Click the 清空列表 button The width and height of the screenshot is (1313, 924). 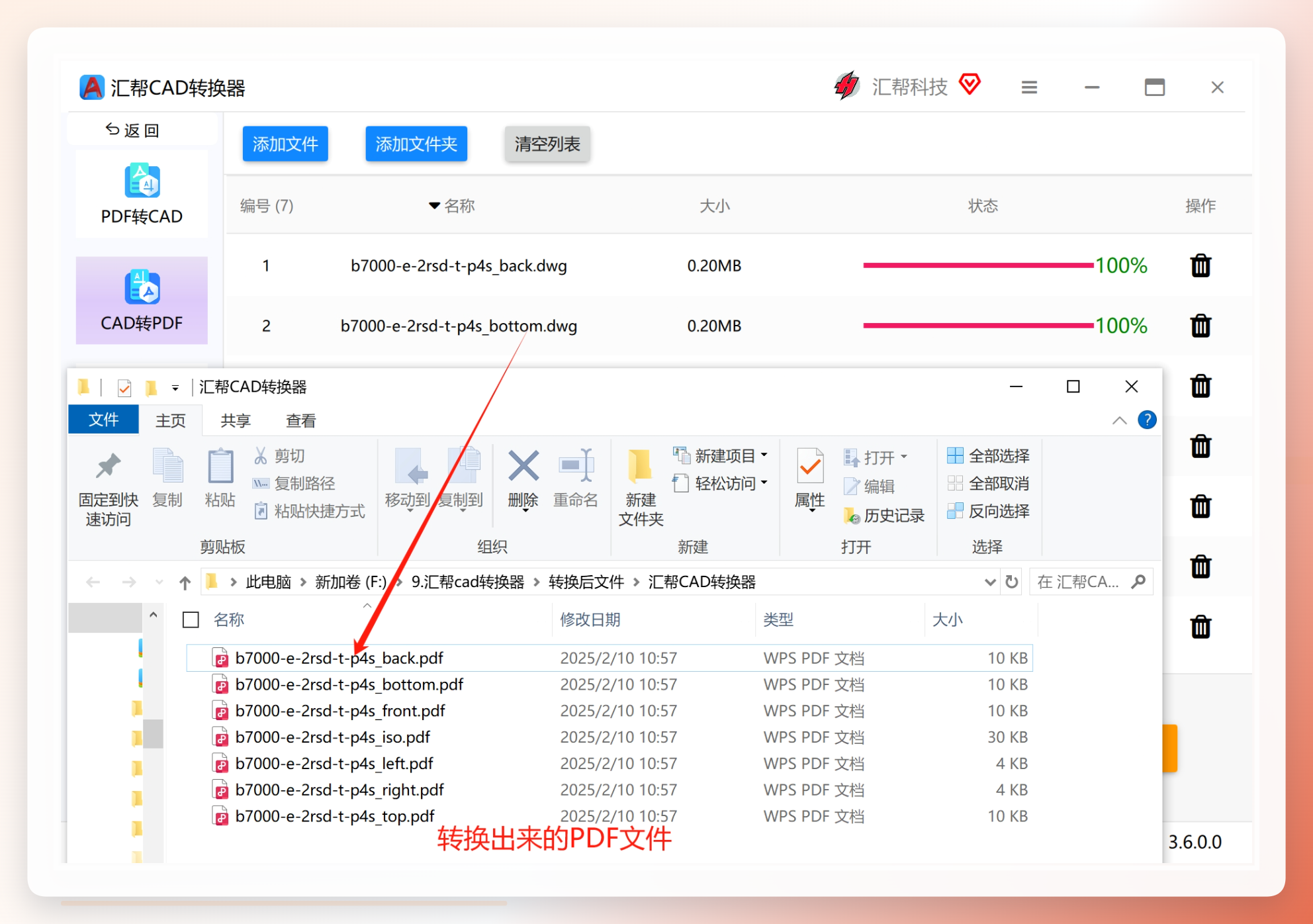[x=547, y=144]
